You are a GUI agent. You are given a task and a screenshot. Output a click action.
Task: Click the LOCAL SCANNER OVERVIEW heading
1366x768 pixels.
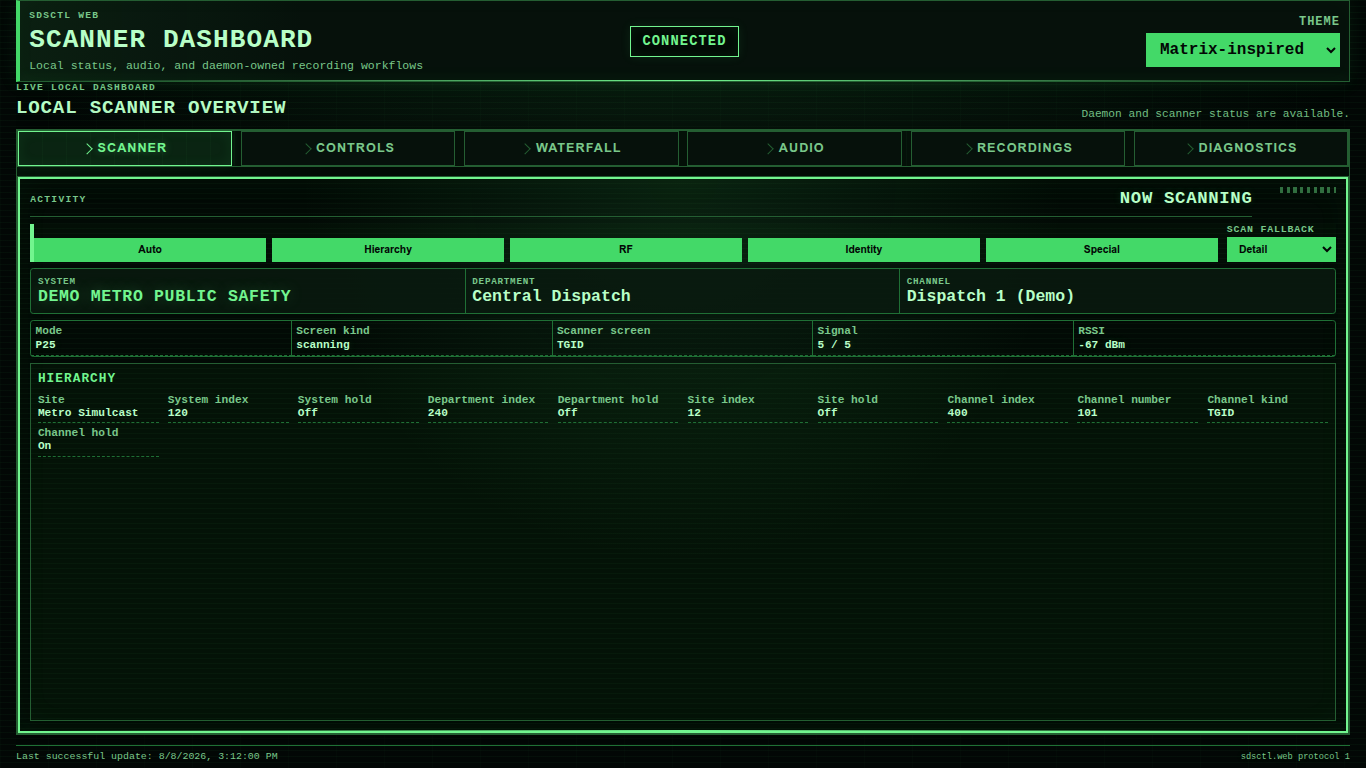[151, 107]
